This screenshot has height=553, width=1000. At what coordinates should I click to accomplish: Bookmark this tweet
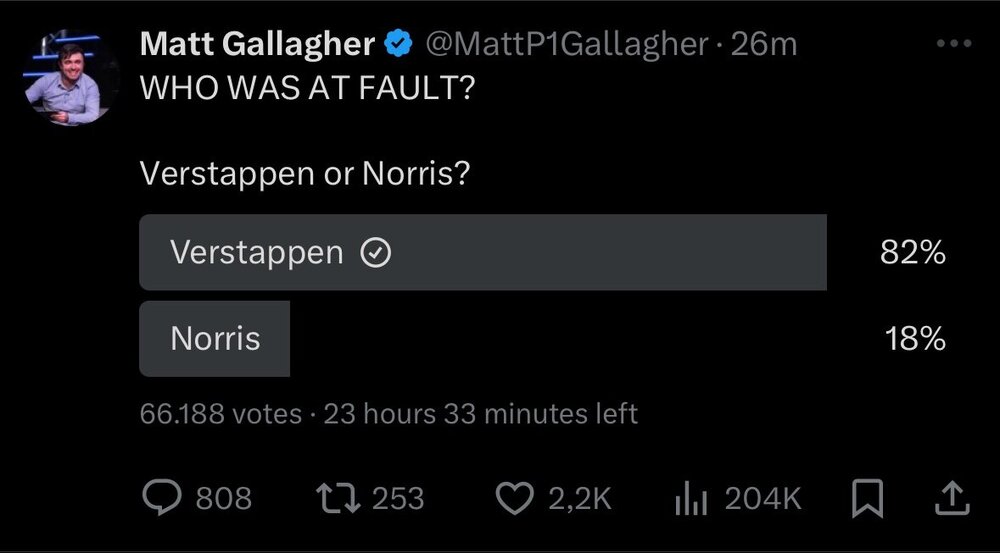(866, 499)
